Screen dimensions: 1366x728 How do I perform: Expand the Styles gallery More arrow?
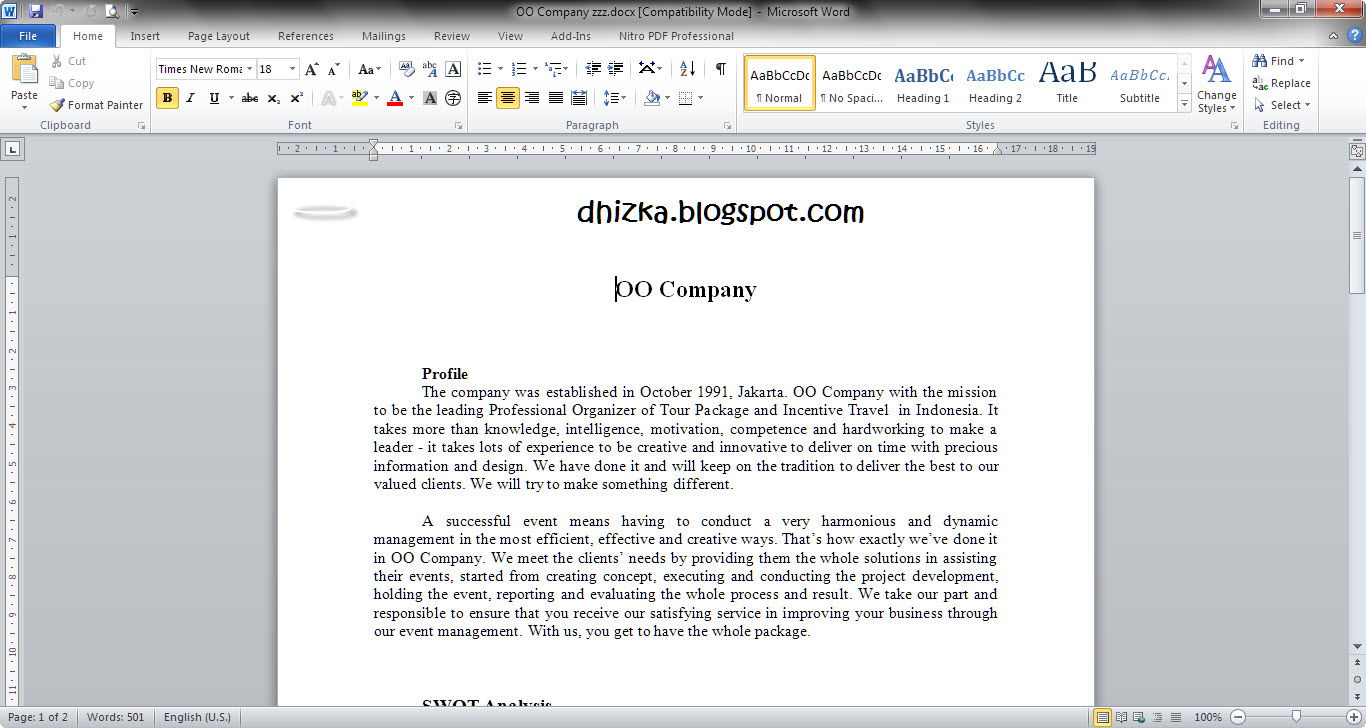point(1185,104)
